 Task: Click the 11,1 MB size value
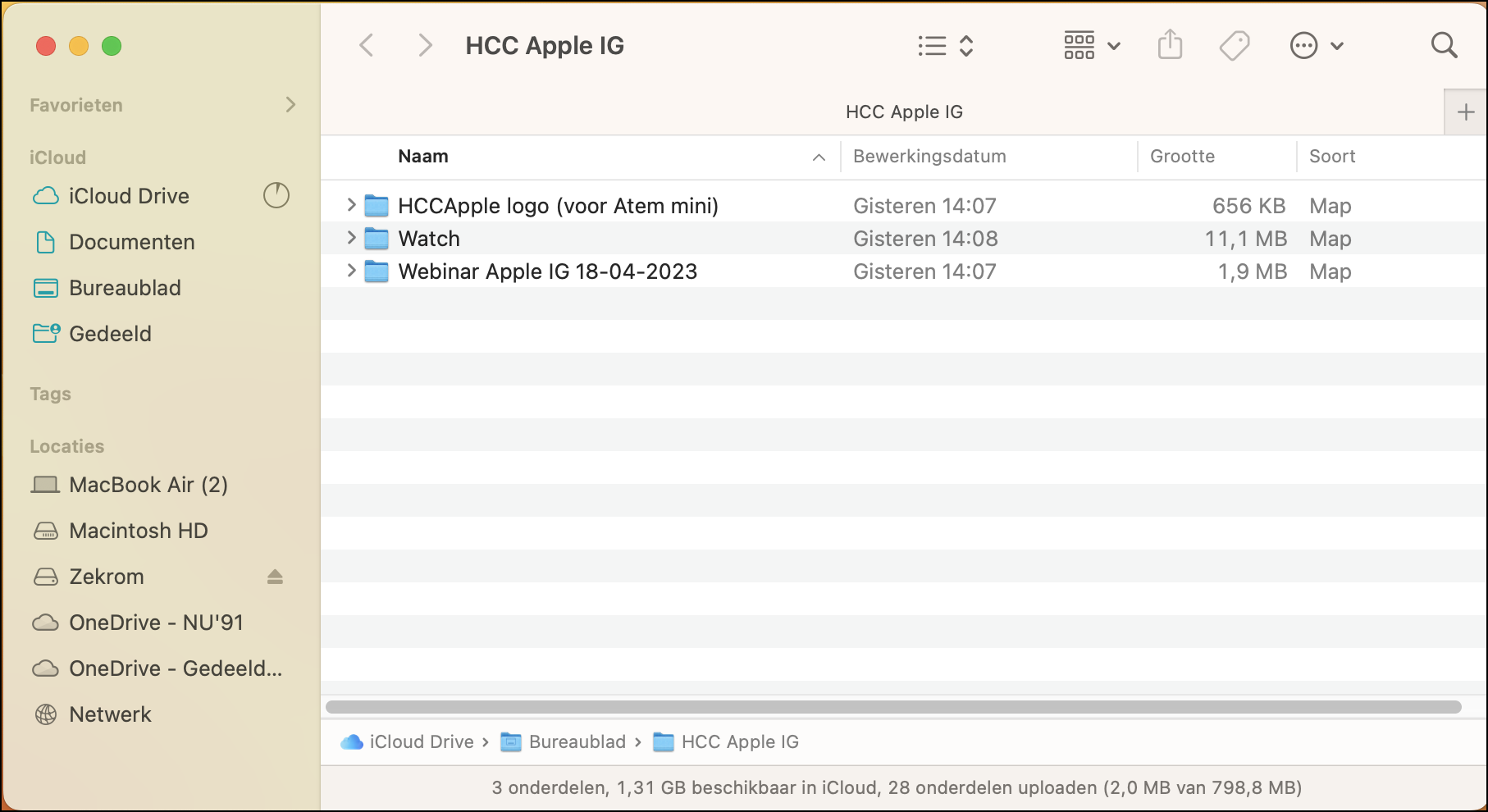point(1245,239)
